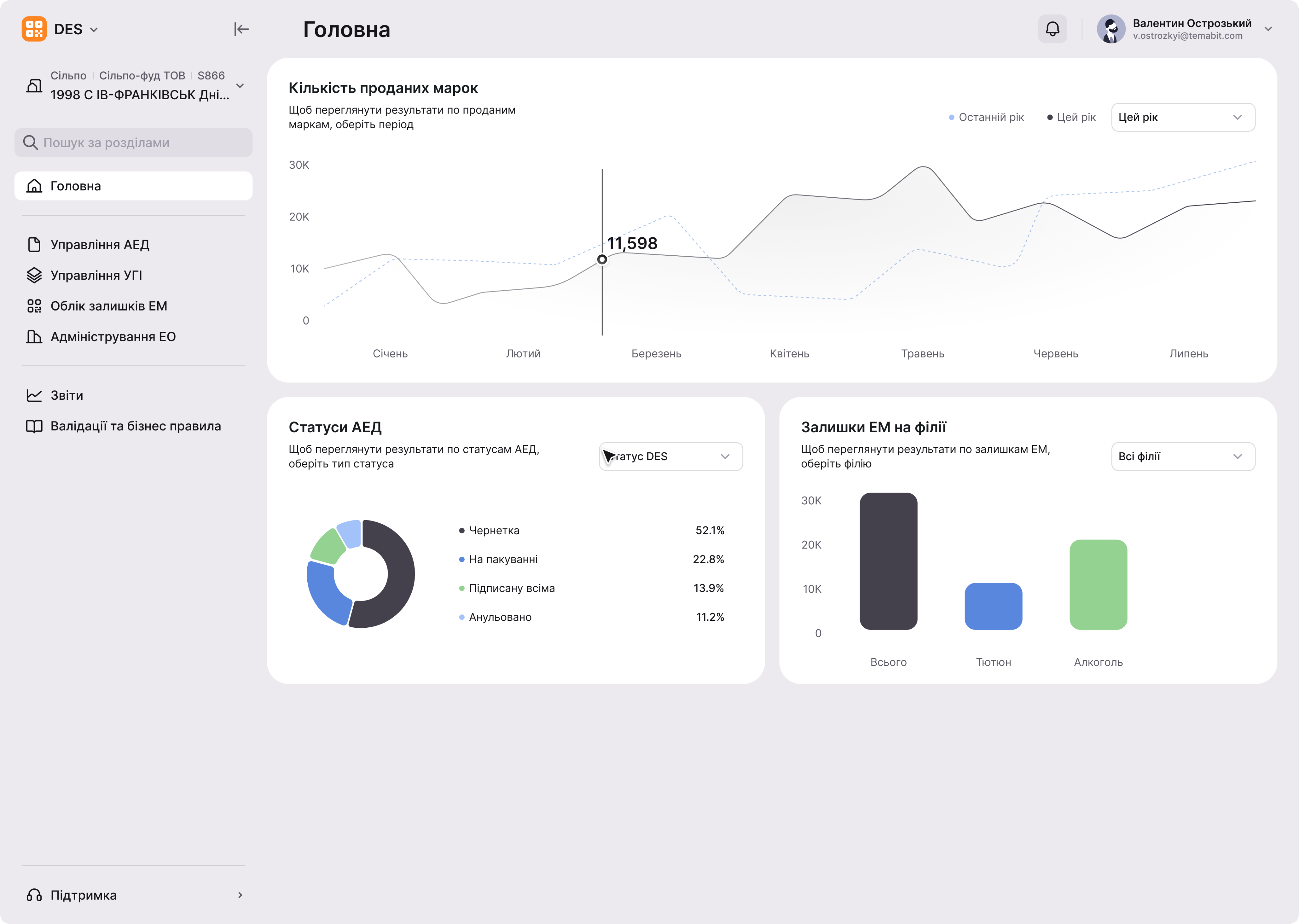Screen dimensions: 1299x924
Task: Toggle the Цей рік legend series
Action: click(1072, 117)
